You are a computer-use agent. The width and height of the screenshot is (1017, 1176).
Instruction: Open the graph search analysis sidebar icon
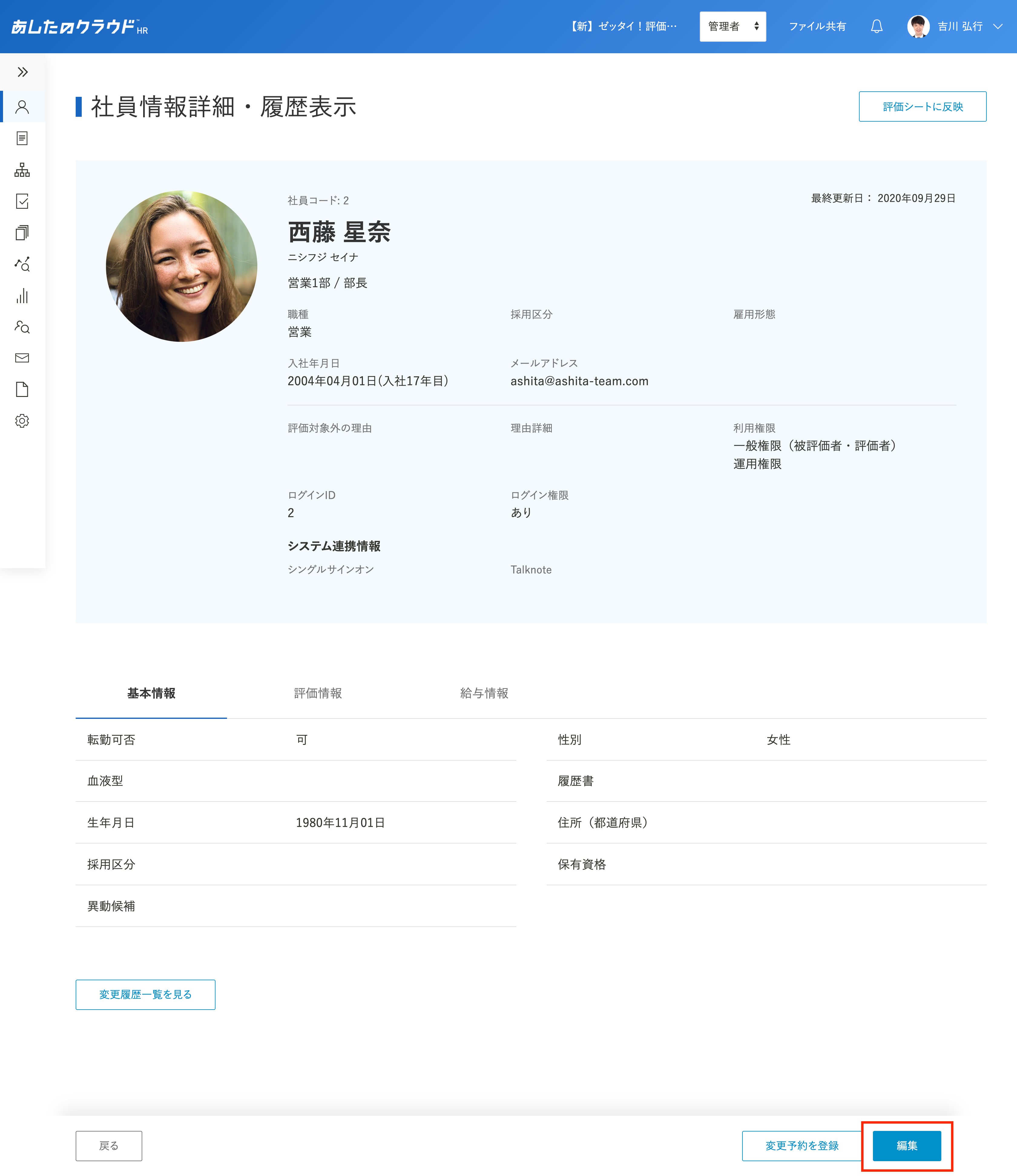22,264
